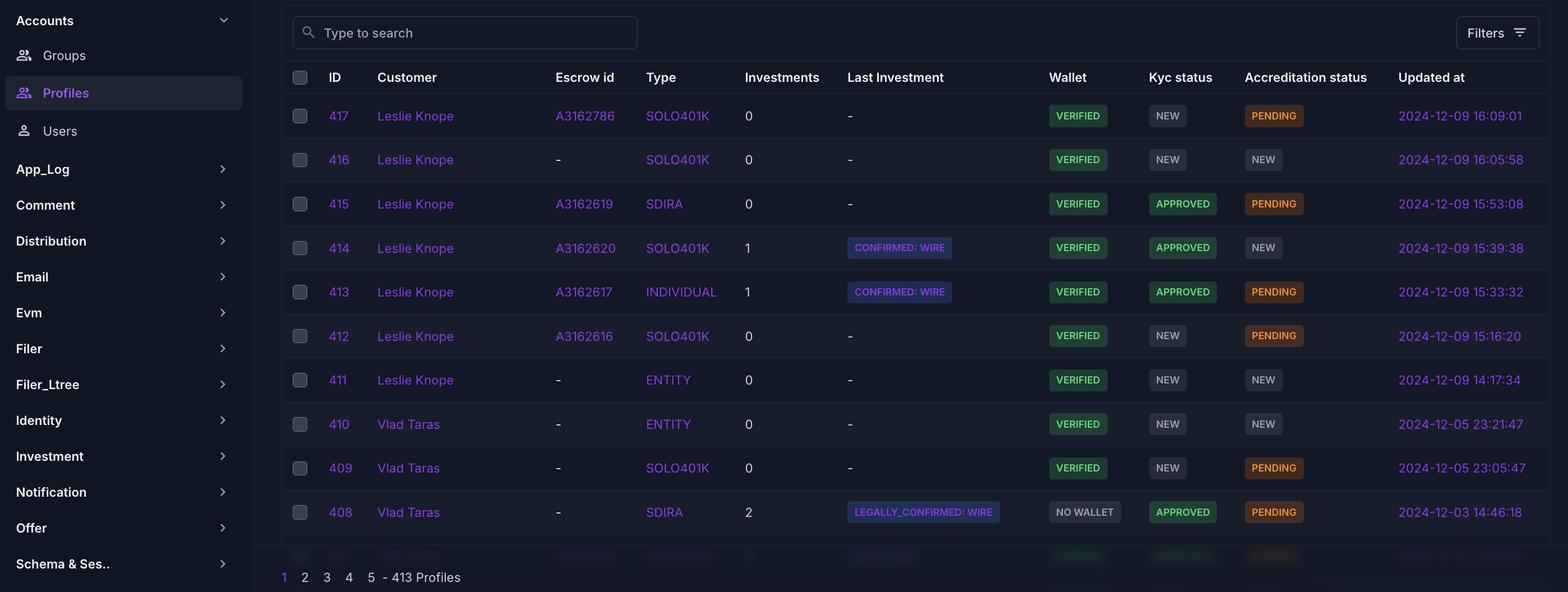The image size is (1568, 592).
Task: Go to page 3 of profiles
Action: pyautogui.click(x=327, y=577)
